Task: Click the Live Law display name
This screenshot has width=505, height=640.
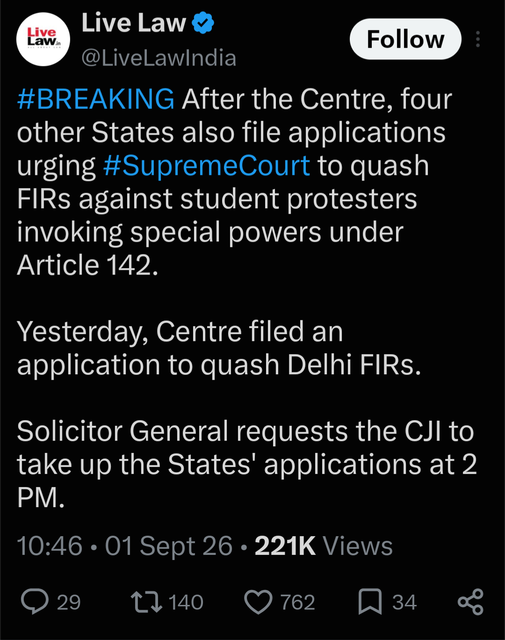Action: click(x=134, y=23)
